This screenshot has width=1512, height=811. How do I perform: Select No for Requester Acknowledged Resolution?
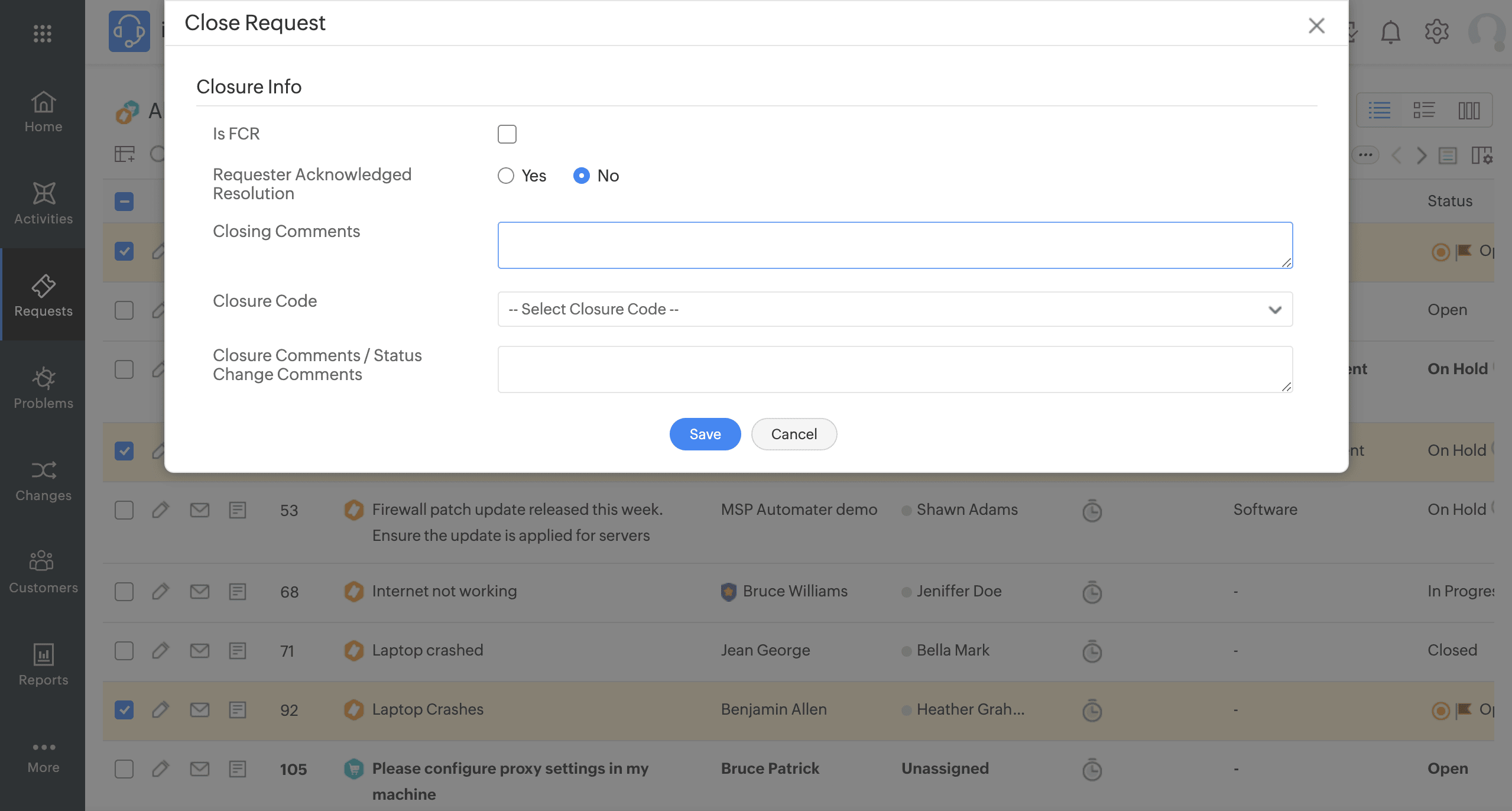pos(582,176)
